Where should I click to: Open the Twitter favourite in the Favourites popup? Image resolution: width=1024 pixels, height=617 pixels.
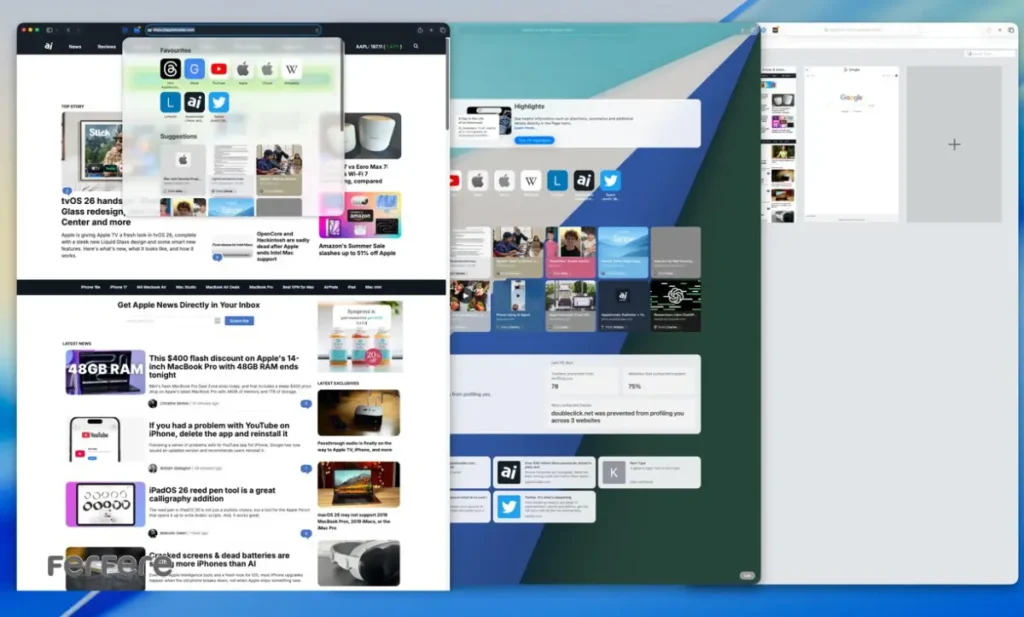click(x=218, y=102)
